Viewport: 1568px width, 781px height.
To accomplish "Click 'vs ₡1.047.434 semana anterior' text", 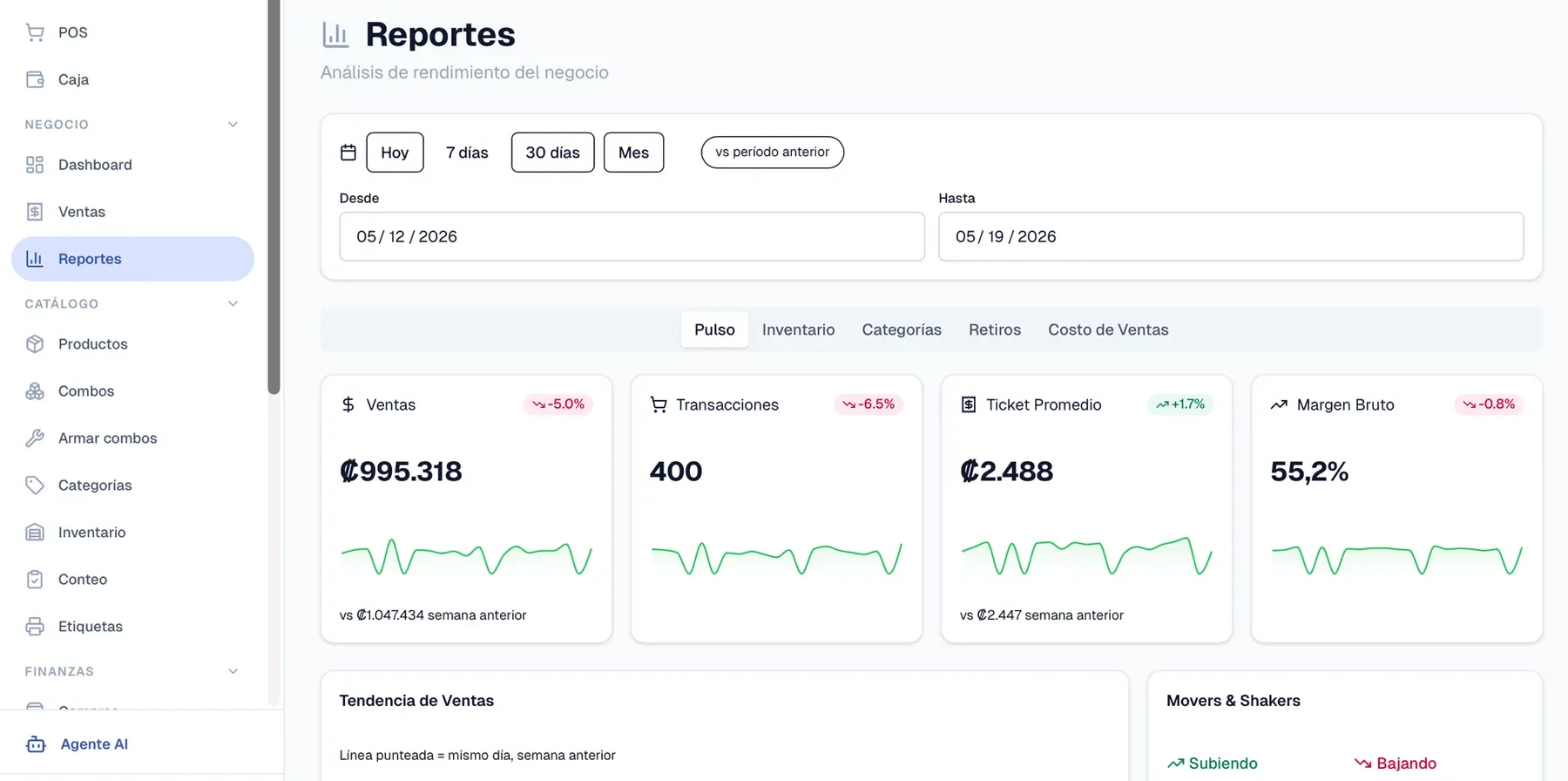I will (x=433, y=615).
